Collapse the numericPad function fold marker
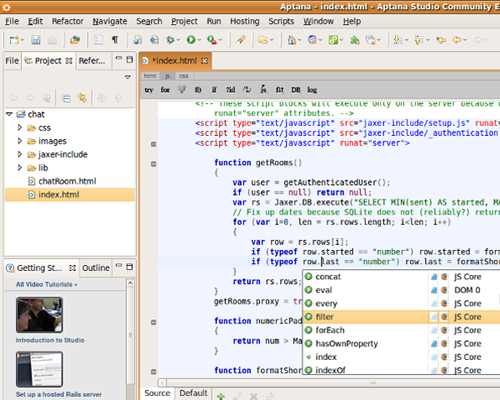Screen dimensions: 500x400 [153, 322]
